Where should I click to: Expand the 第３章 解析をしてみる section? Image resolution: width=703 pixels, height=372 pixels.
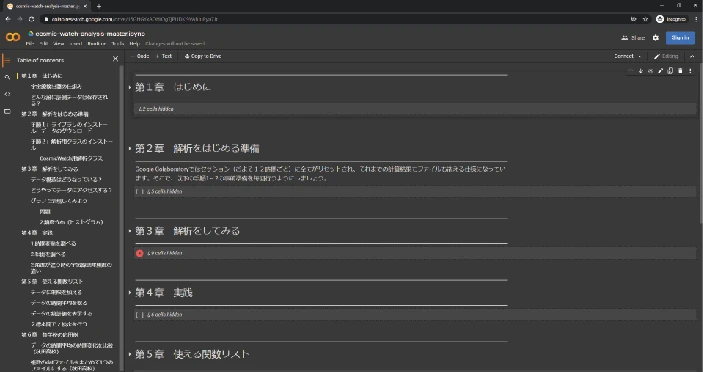pos(130,231)
